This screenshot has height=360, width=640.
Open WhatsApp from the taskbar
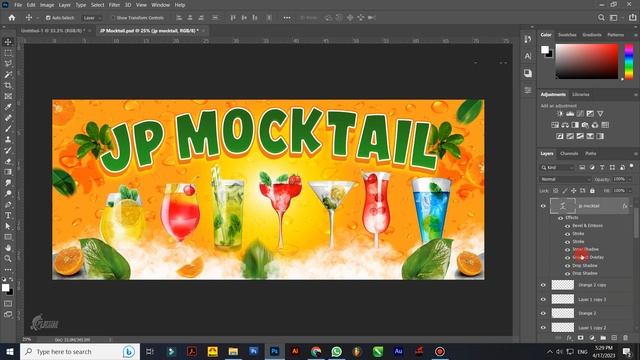click(x=336, y=351)
